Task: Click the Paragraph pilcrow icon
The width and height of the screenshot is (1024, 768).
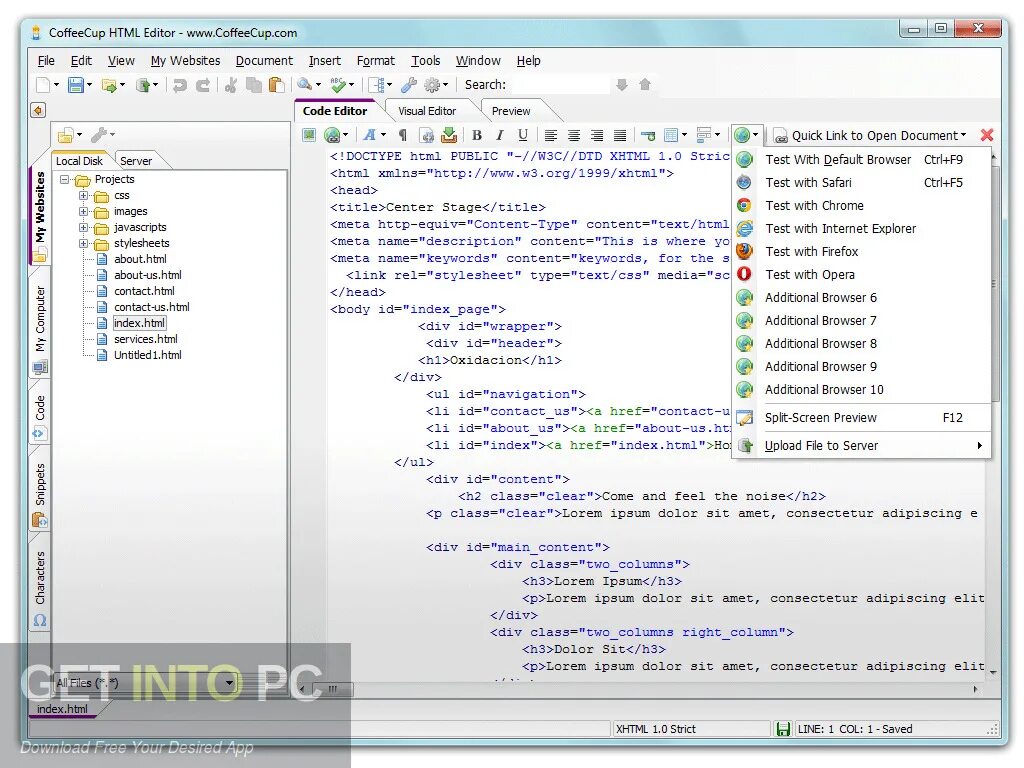Action: pos(403,135)
